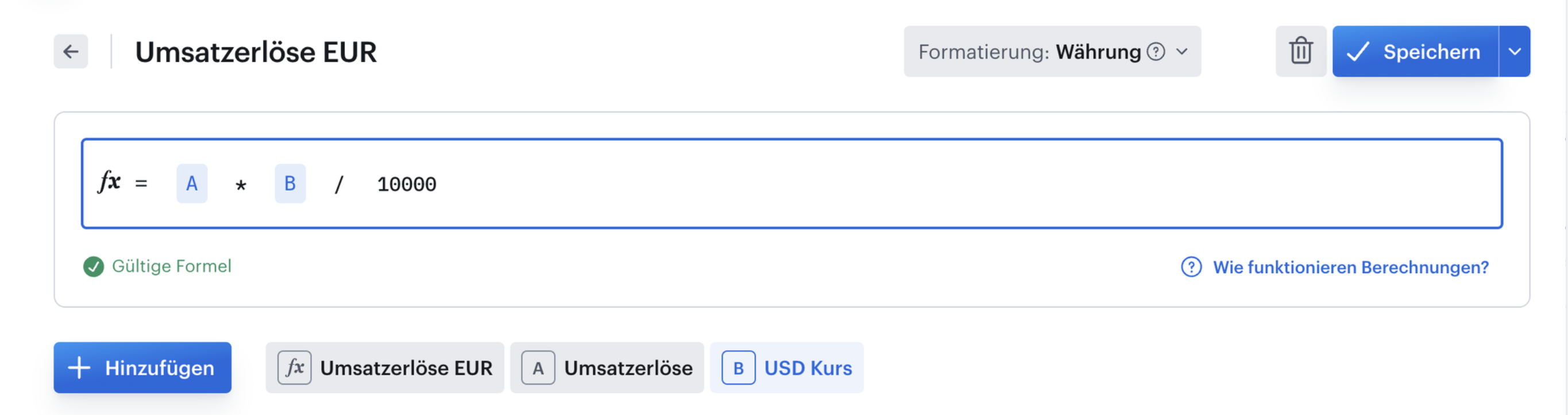Click the fx icon in formula field
1568x415 pixels.
pyautogui.click(x=110, y=182)
